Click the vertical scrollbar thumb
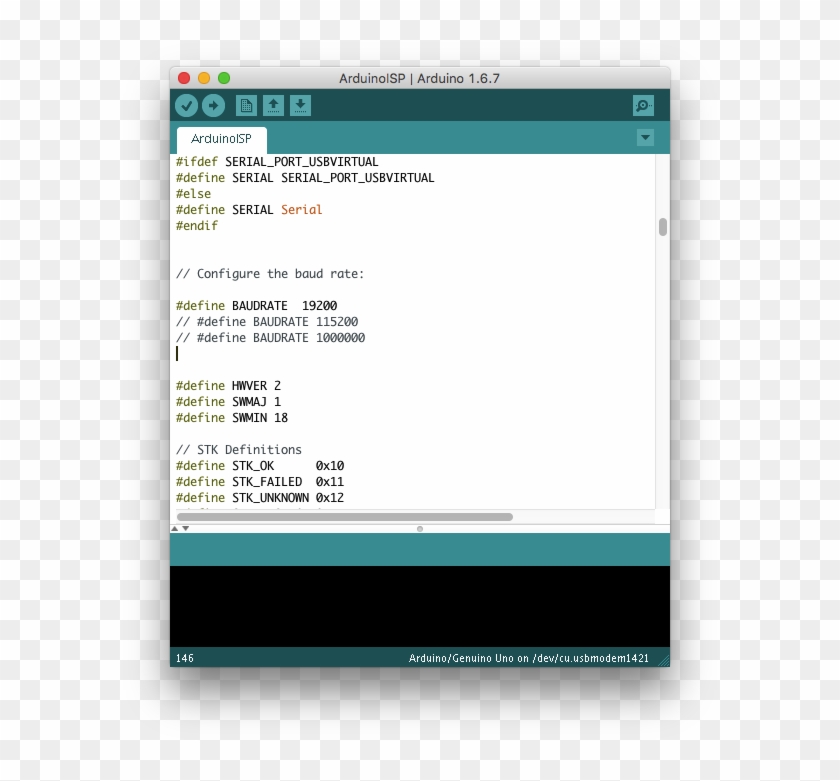840x781 pixels. pos(662,227)
